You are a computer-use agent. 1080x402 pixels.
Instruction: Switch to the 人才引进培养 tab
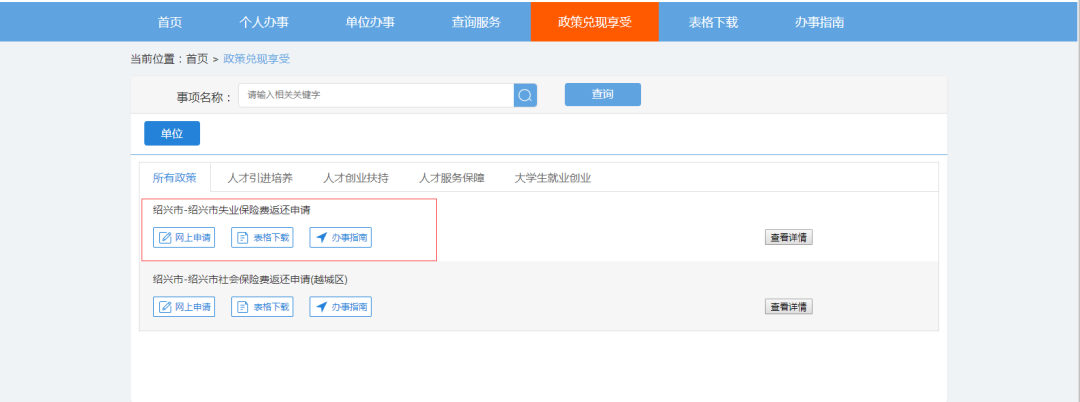point(260,178)
